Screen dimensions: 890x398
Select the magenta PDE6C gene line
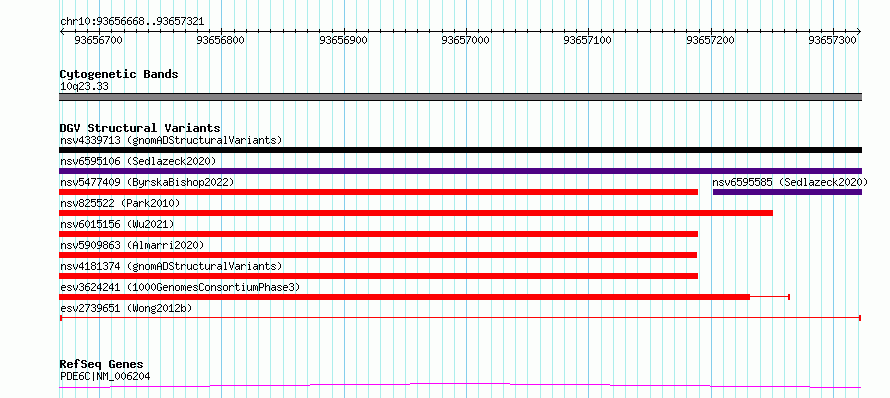point(460,386)
